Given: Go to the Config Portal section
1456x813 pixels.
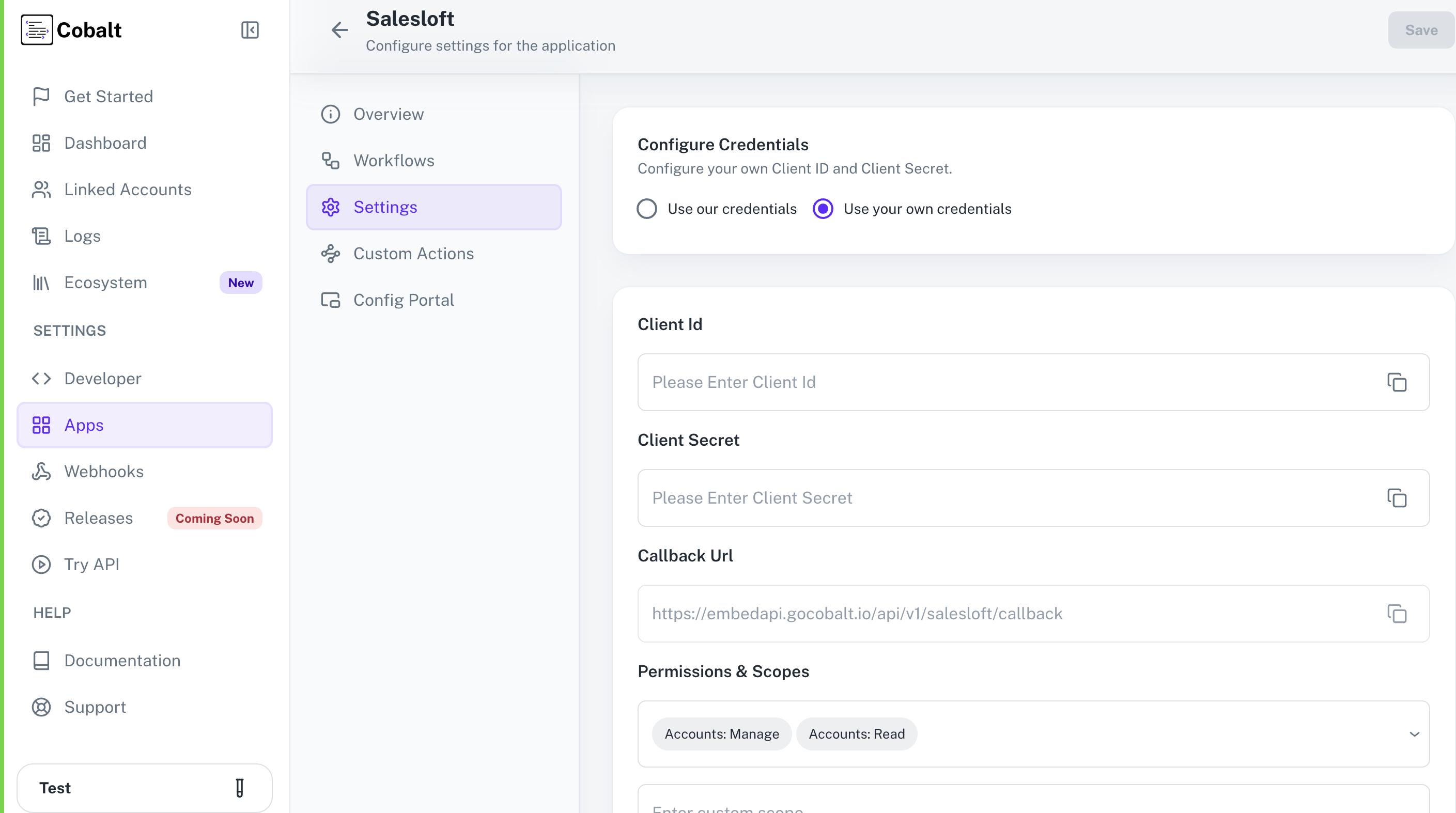Looking at the screenshot, I should point(403,300).
